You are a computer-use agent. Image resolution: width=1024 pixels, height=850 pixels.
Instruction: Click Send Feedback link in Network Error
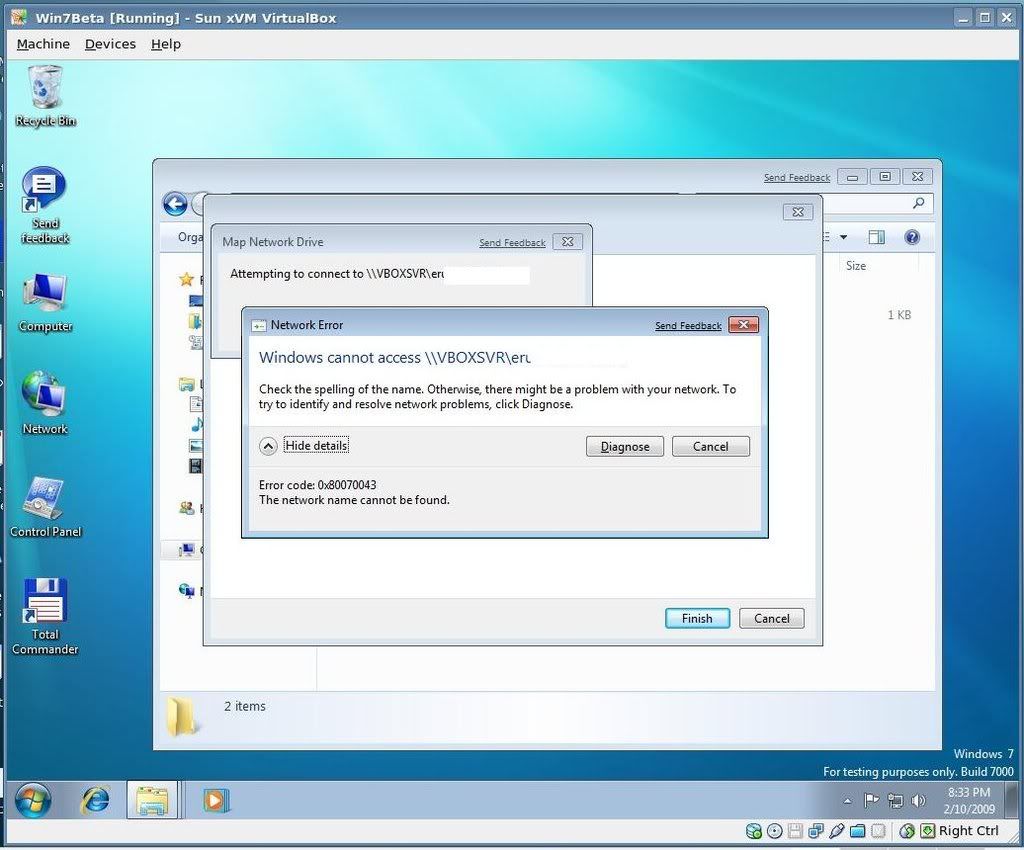[688, 326]
